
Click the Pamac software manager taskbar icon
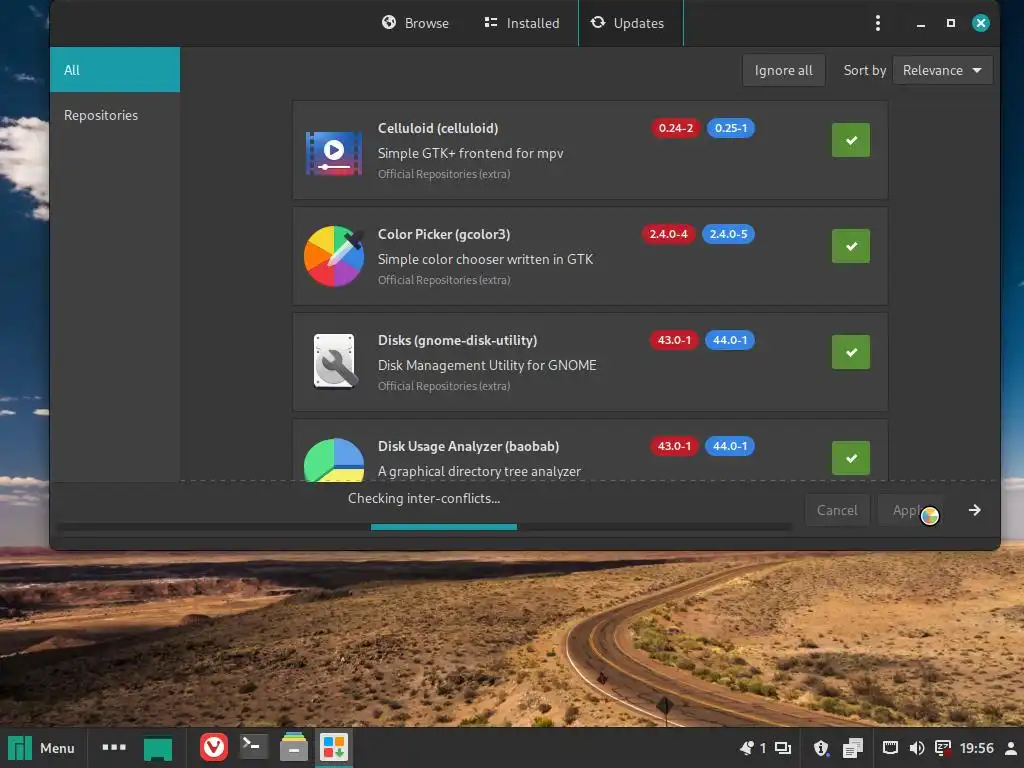(x=334, y=748)
